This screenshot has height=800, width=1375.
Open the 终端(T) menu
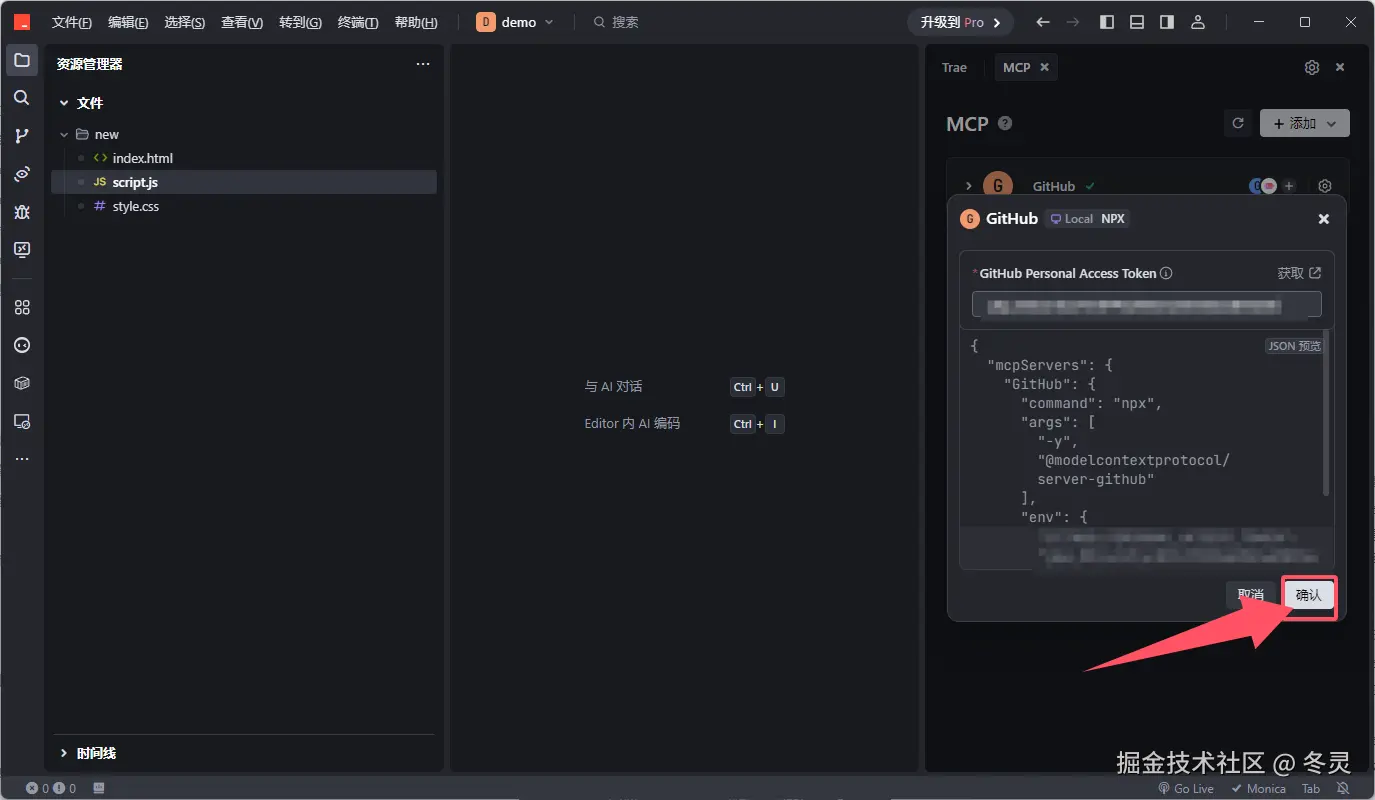pos(358,22)
